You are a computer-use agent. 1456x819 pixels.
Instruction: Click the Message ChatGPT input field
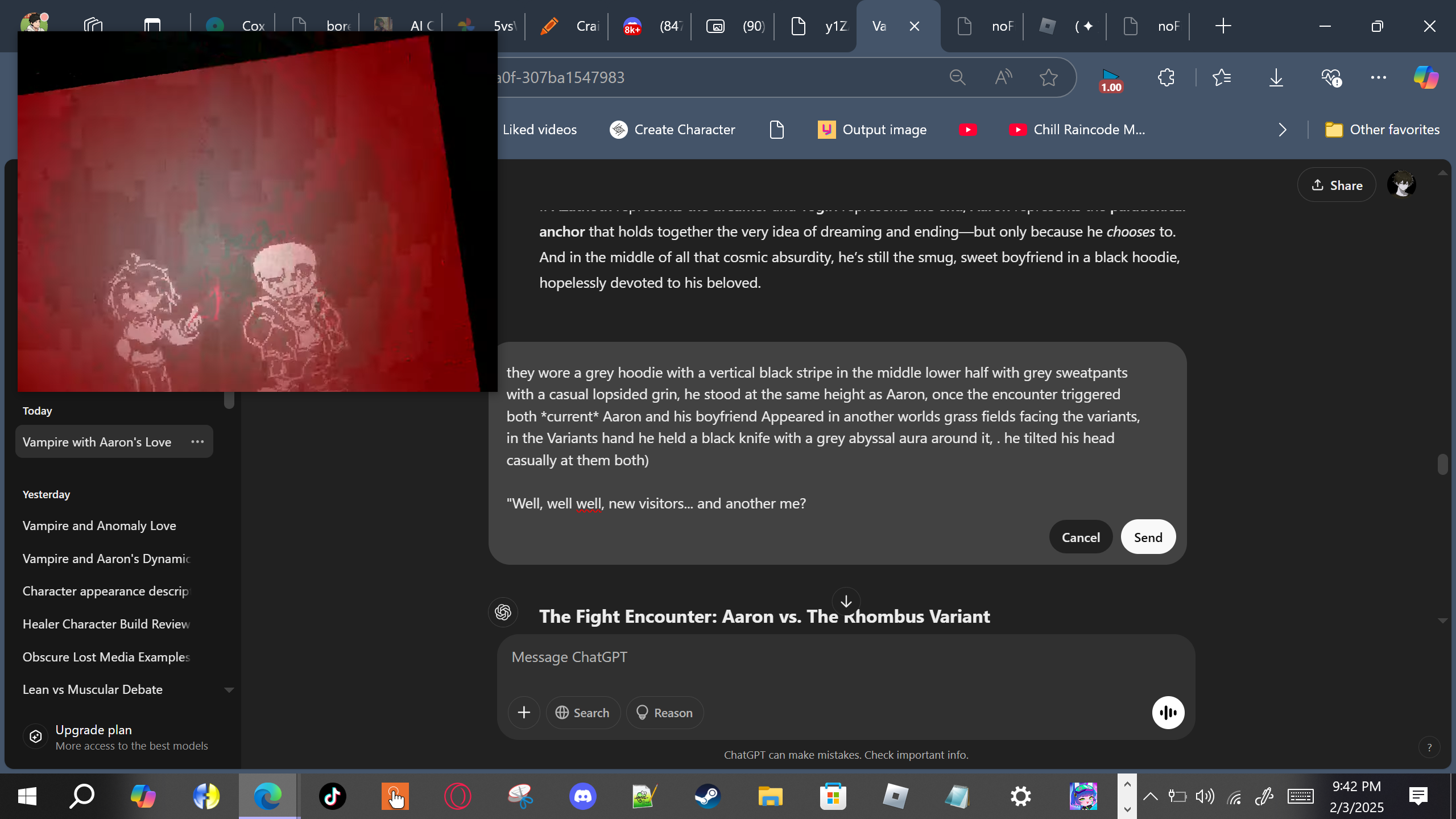(x=845, y=657)
